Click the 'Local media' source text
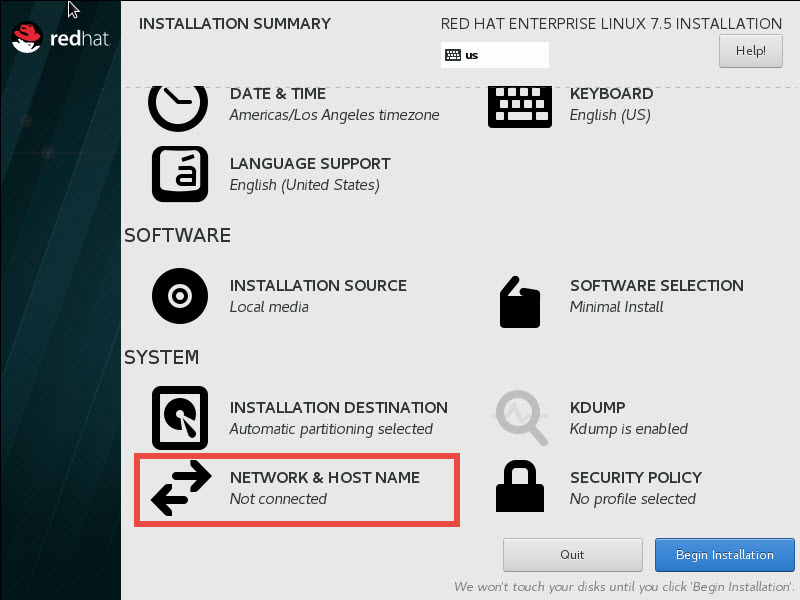 coord(269,307)
